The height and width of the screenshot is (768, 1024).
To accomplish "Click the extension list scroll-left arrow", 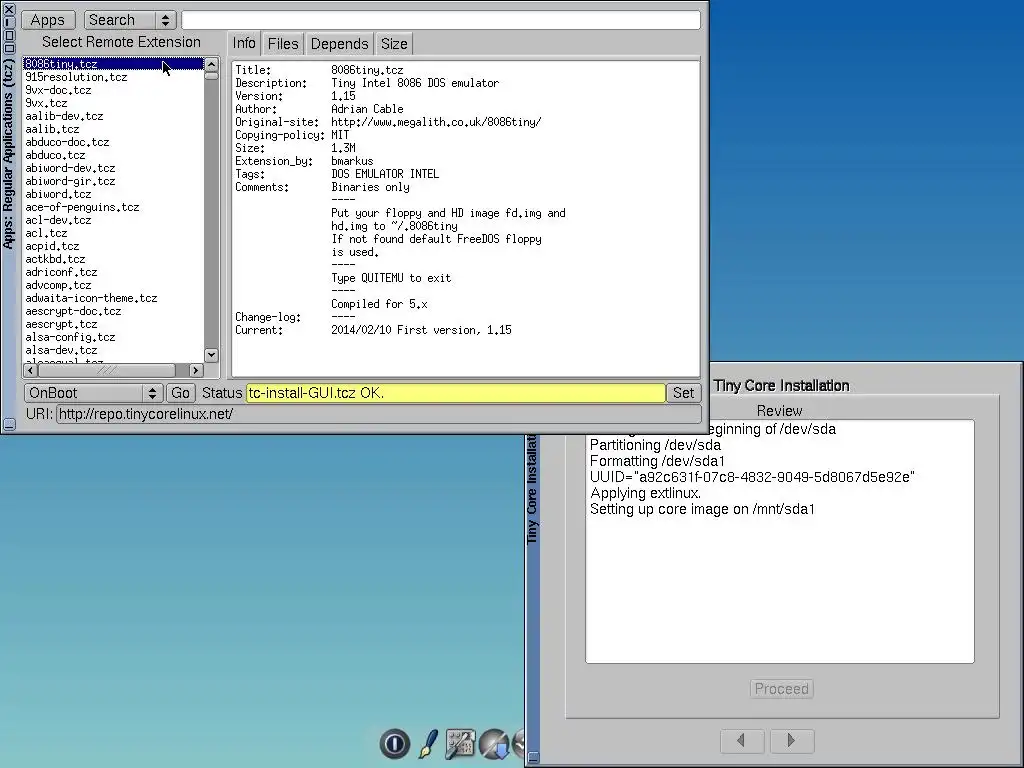I will 30,370.
